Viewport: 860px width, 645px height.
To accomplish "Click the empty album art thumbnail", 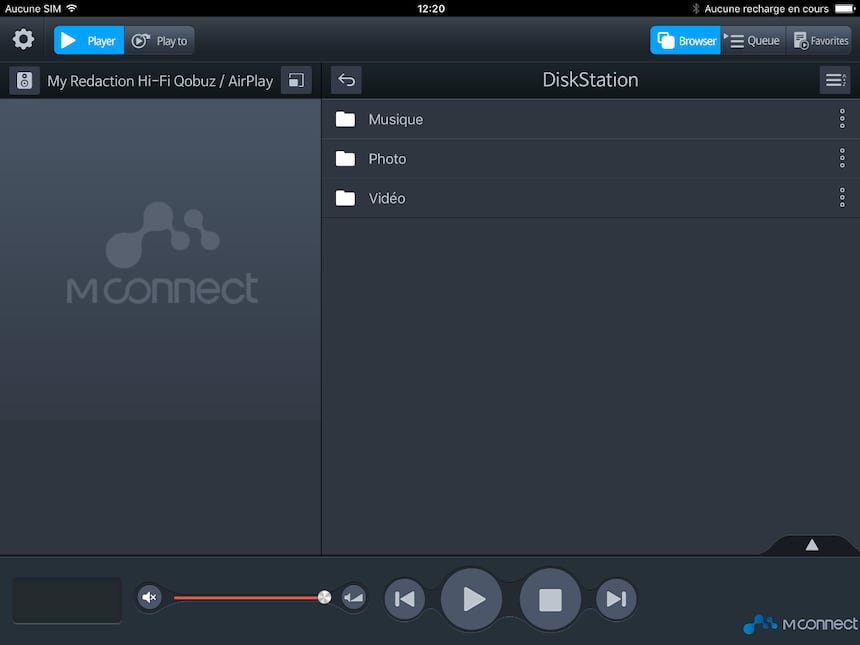I will tap(67, 600).
